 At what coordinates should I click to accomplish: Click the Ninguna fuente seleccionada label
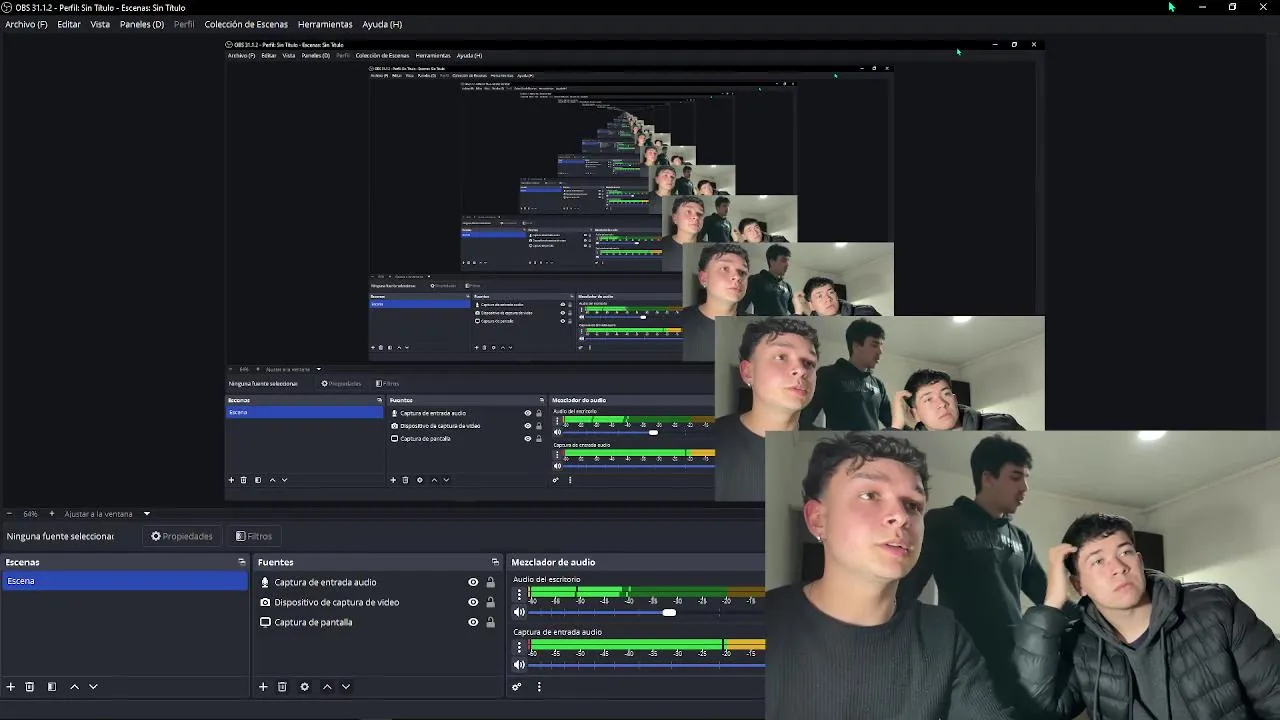pos(60,536)
